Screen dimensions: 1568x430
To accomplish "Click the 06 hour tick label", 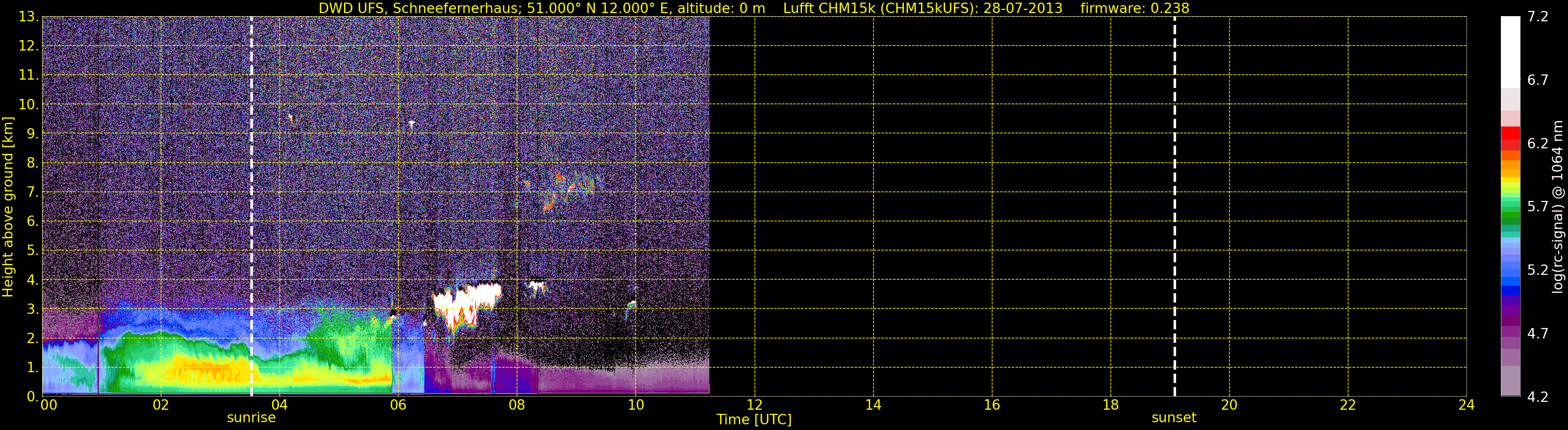I will coord(398,405).
